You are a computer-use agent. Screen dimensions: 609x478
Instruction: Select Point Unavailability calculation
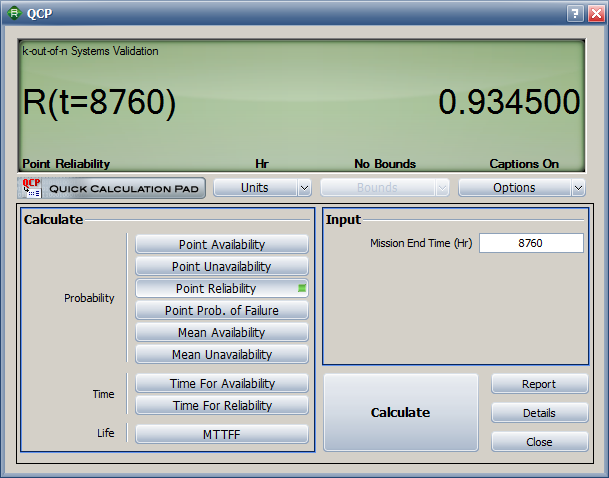coord(222,266)
